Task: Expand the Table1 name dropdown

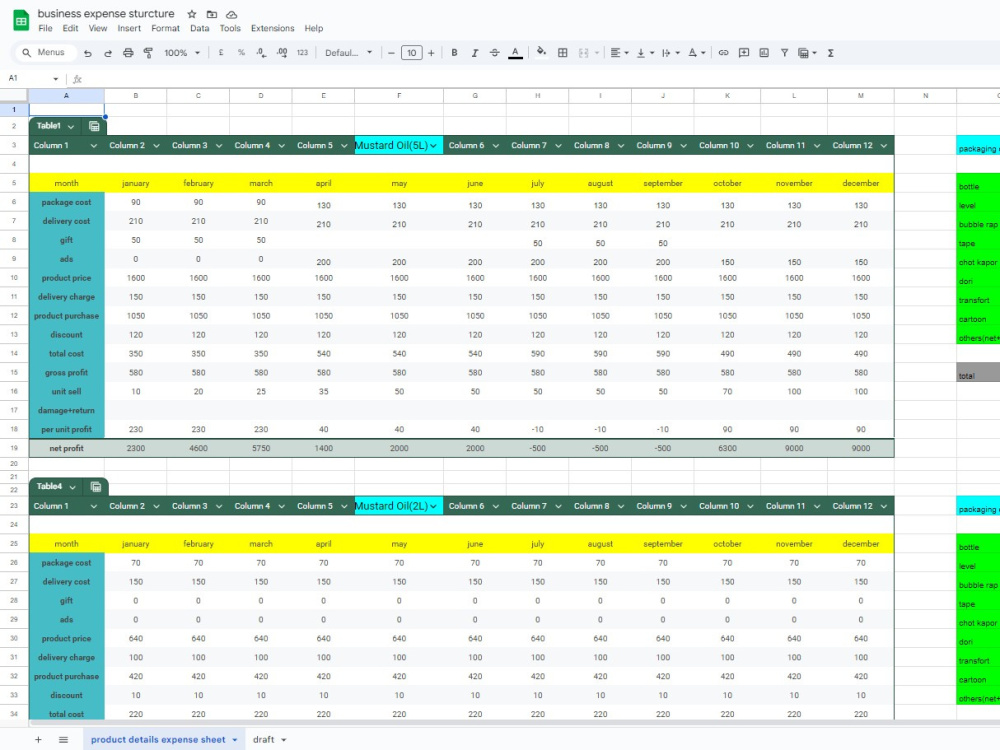Action: click(71, 126)
